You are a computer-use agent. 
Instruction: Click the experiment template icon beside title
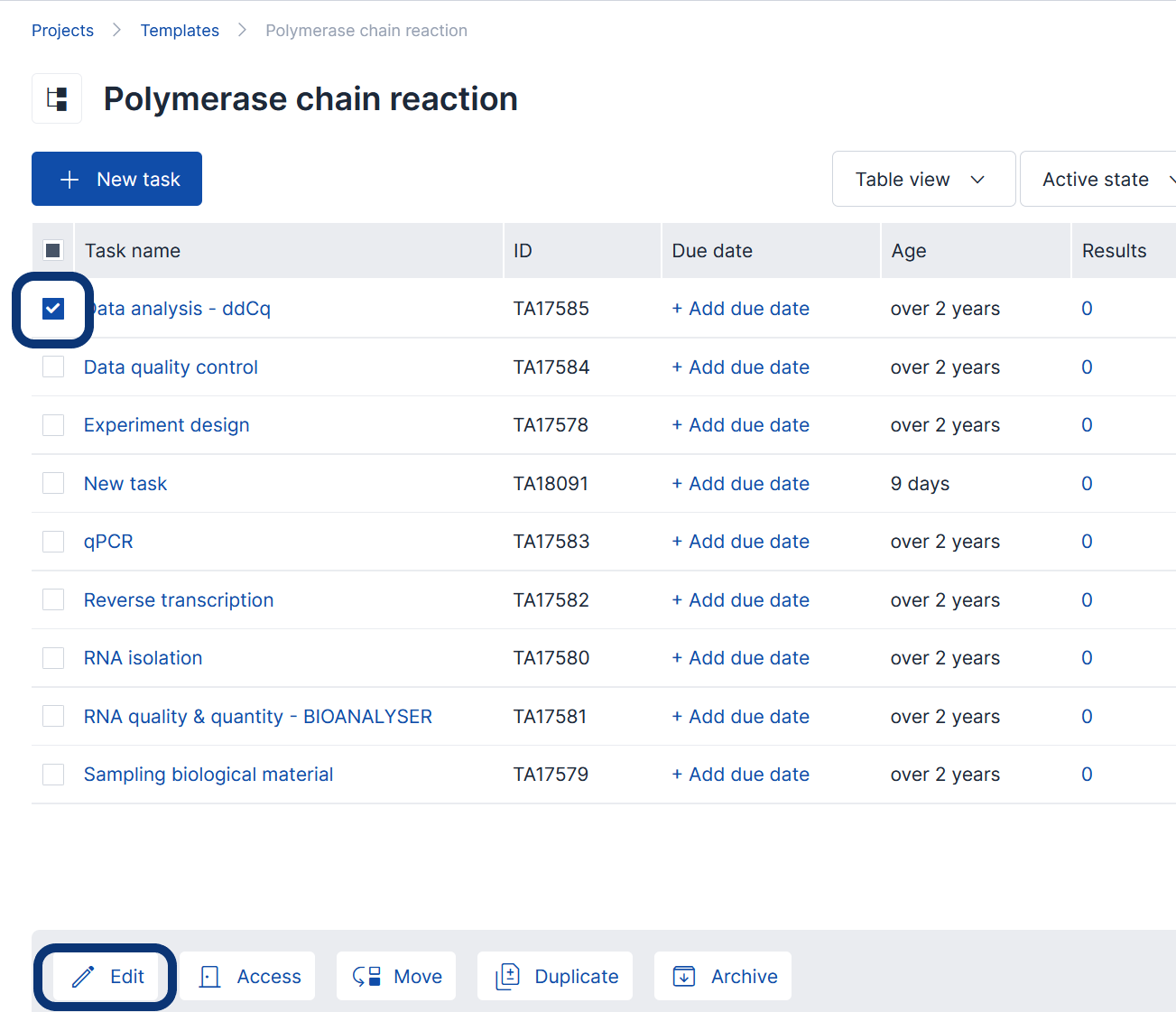57,98
